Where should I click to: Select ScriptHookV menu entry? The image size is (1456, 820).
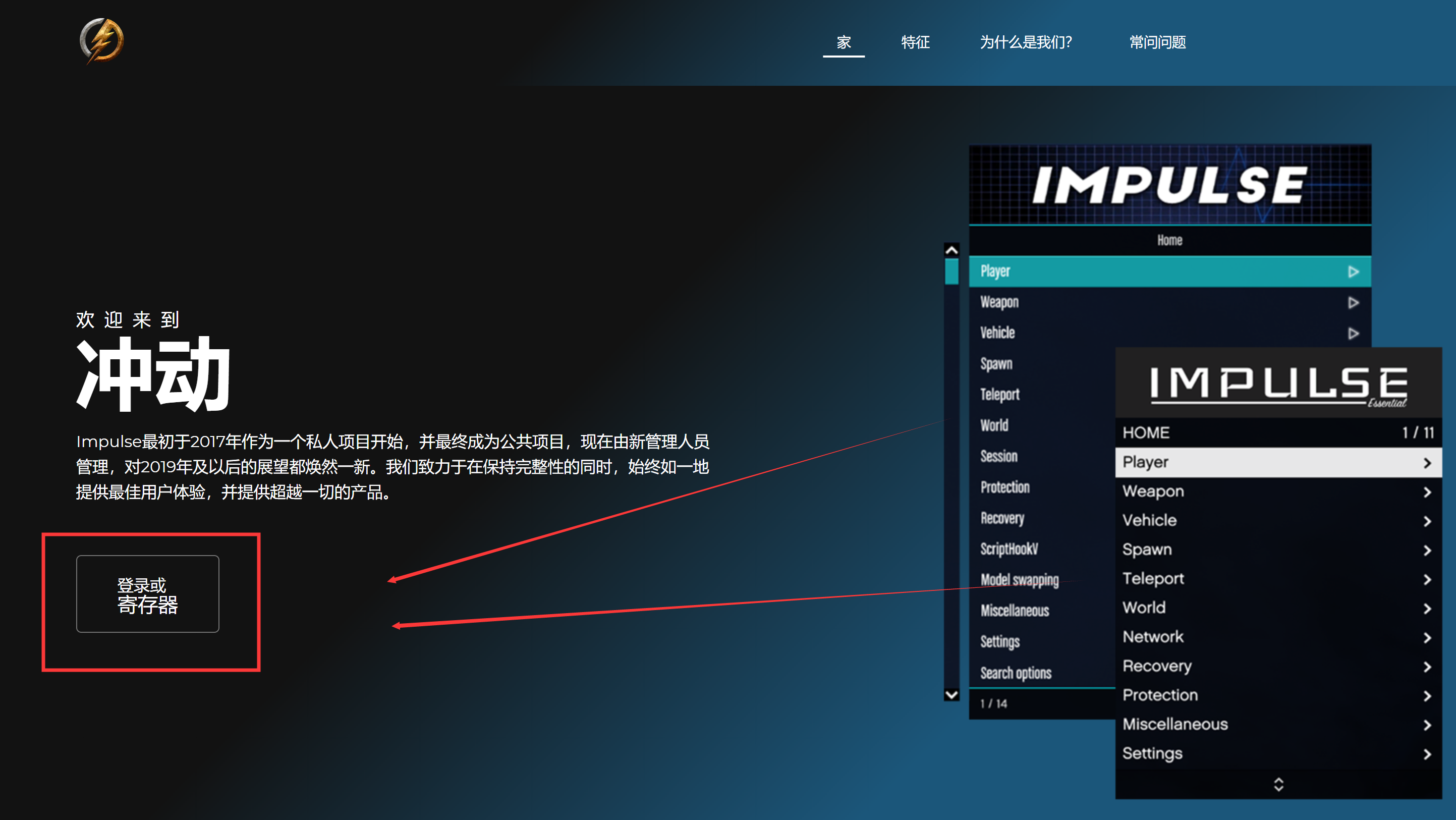(x=1009, y=549)
